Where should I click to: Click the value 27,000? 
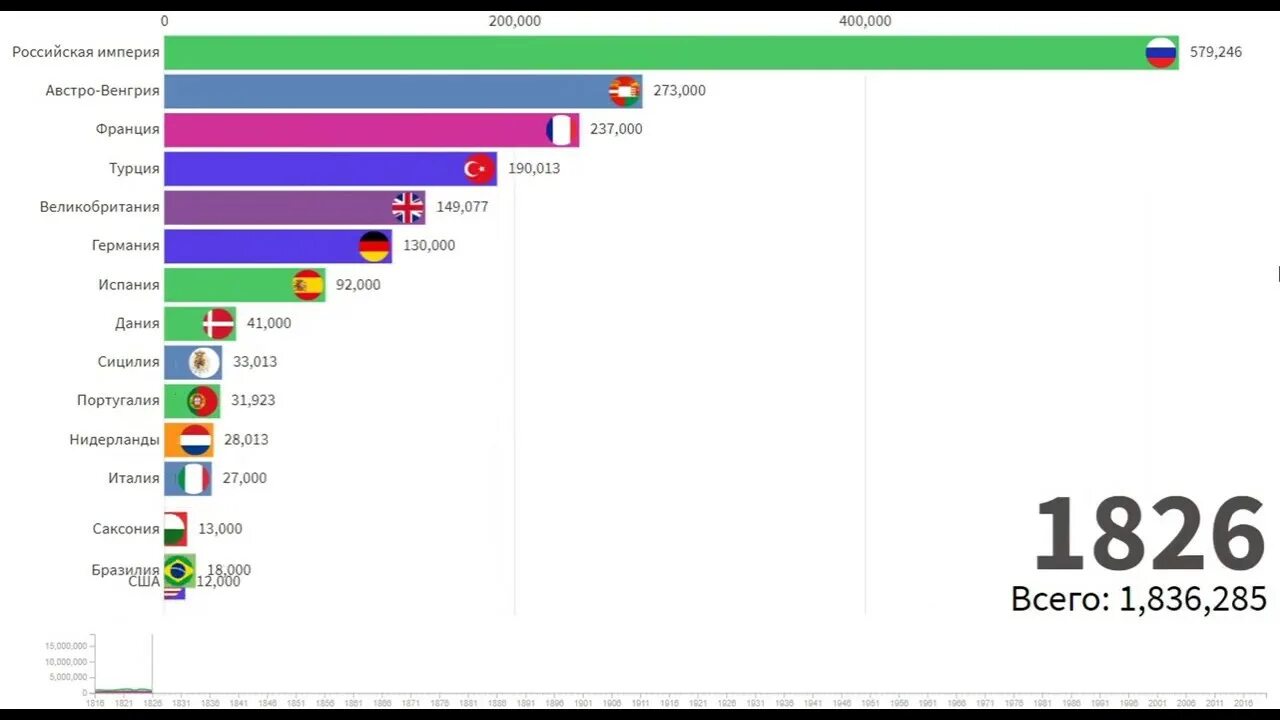pos(245,478)
